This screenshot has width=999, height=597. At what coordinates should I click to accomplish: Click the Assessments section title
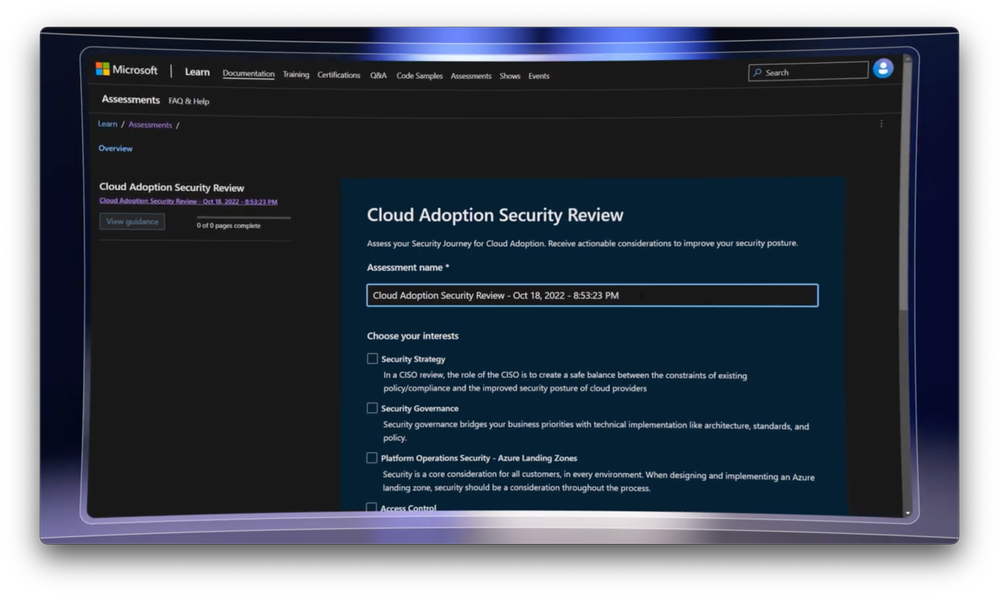point(131,99)
